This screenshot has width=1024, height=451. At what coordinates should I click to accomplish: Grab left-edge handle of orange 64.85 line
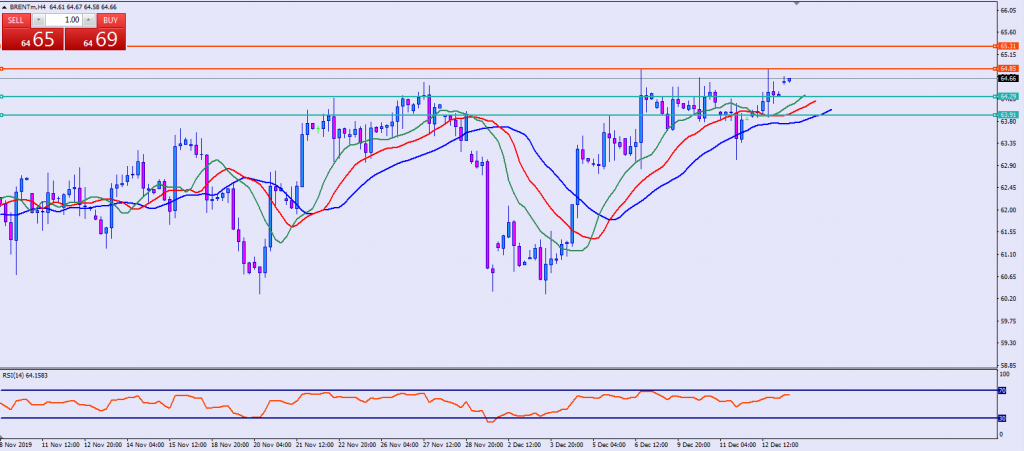(2, 68)
